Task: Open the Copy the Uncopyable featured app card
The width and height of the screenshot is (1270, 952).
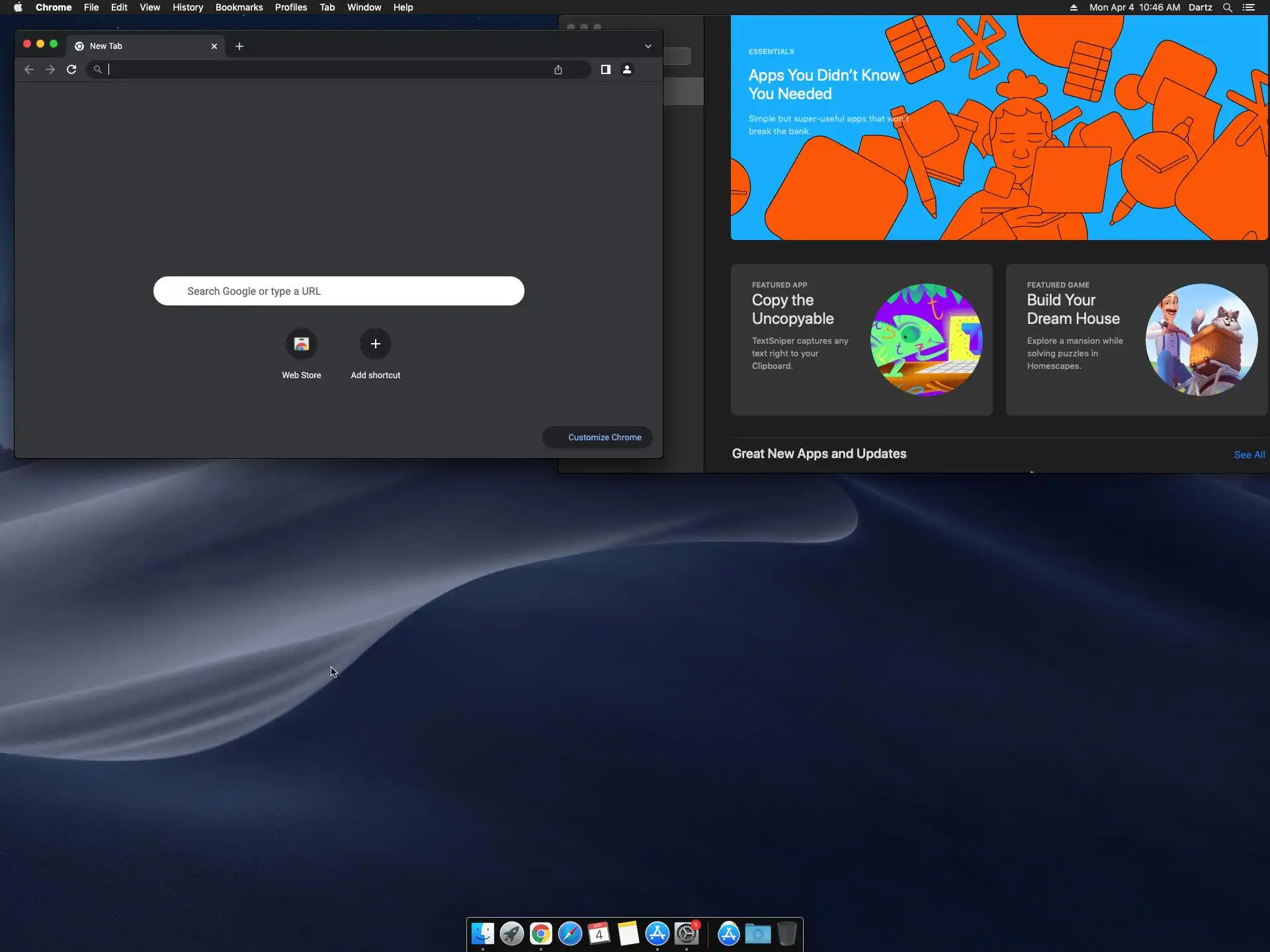Action: click(861, 340)
